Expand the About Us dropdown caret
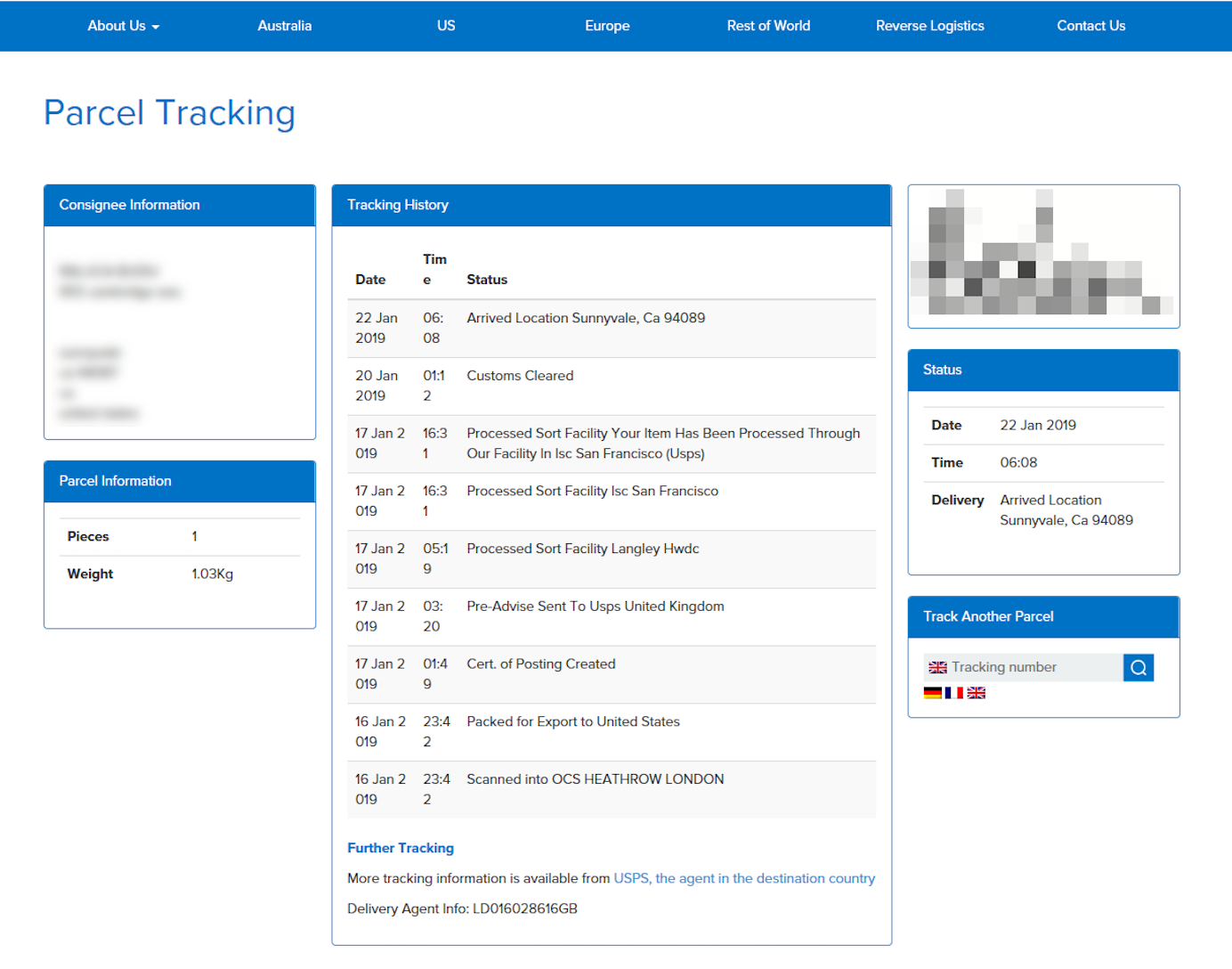The image size is (1232, 969). pyautogui.click(x=156, y=28)
